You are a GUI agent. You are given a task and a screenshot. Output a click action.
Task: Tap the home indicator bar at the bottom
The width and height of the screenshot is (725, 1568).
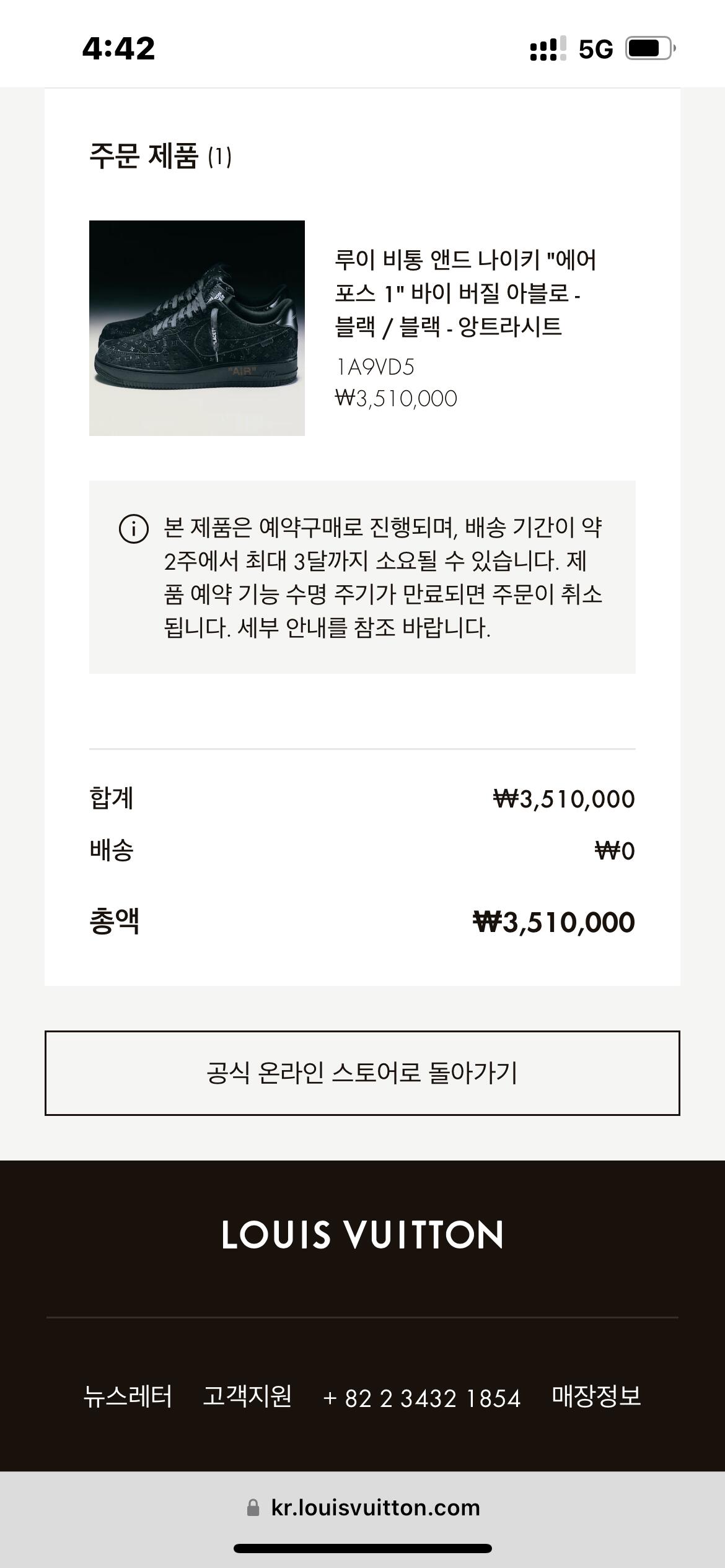(362, 1548)
